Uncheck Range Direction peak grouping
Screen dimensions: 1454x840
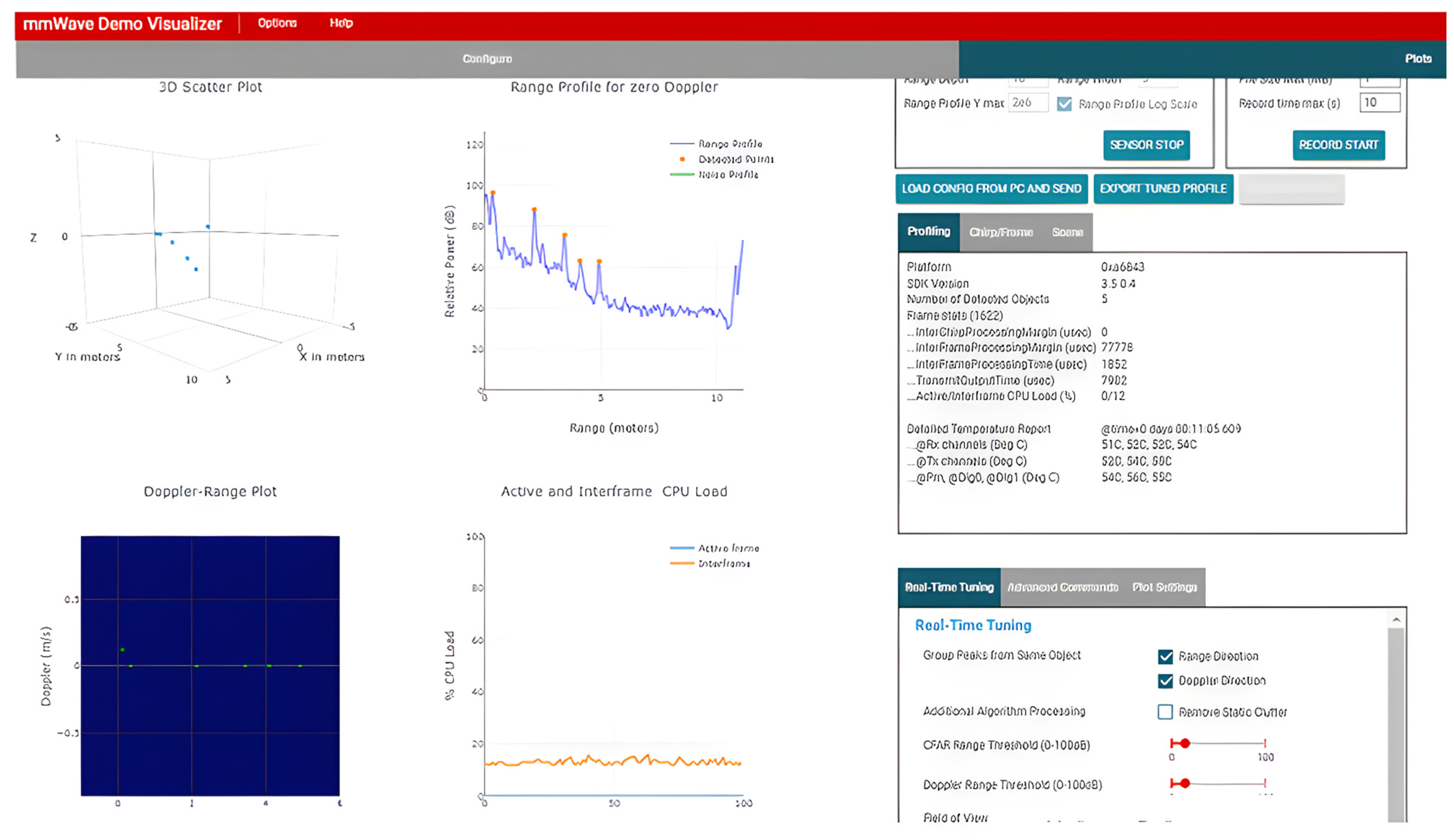point(1165,657)
